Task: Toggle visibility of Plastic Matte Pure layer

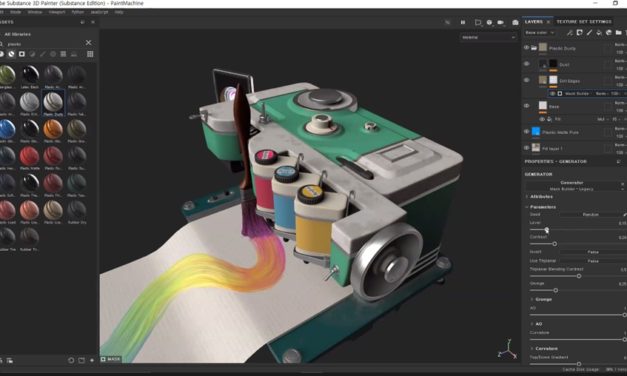Action: click(527, 132)
